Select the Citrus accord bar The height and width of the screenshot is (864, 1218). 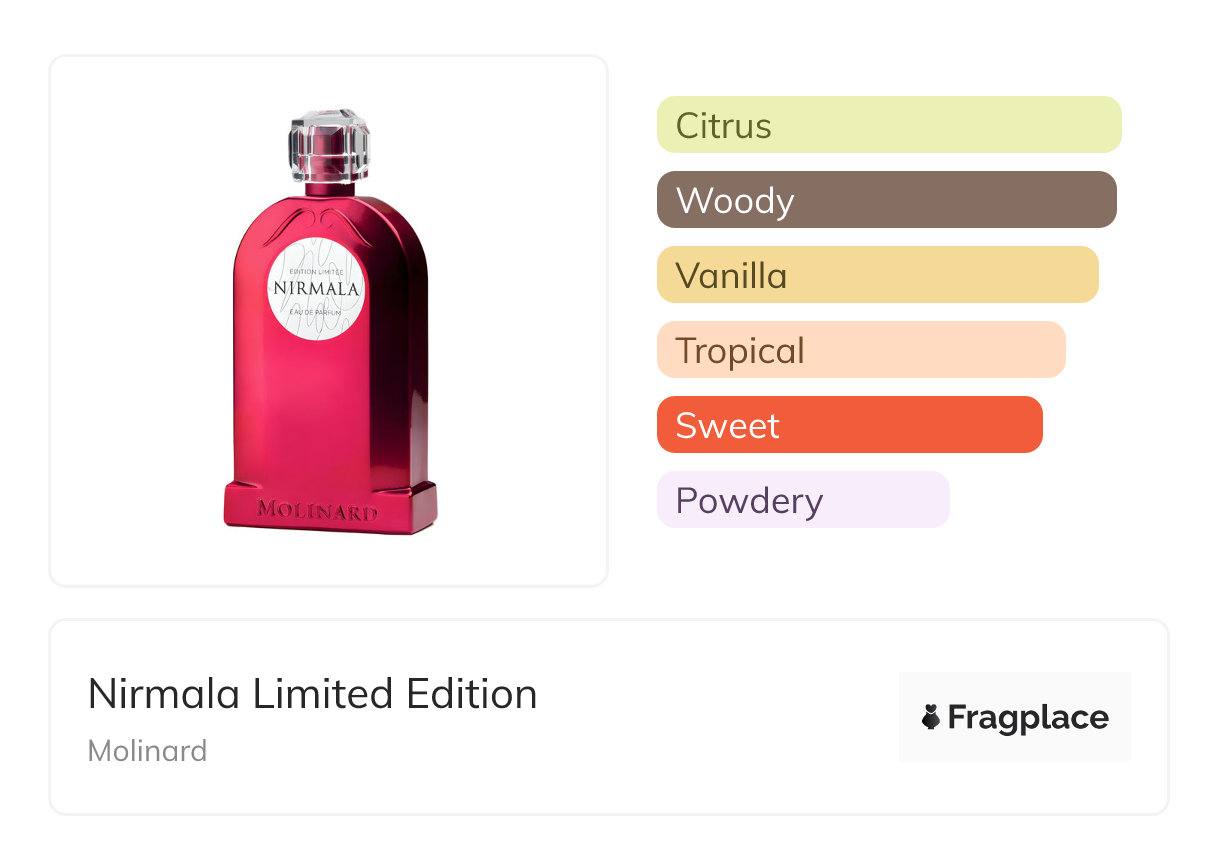(888, 125)
